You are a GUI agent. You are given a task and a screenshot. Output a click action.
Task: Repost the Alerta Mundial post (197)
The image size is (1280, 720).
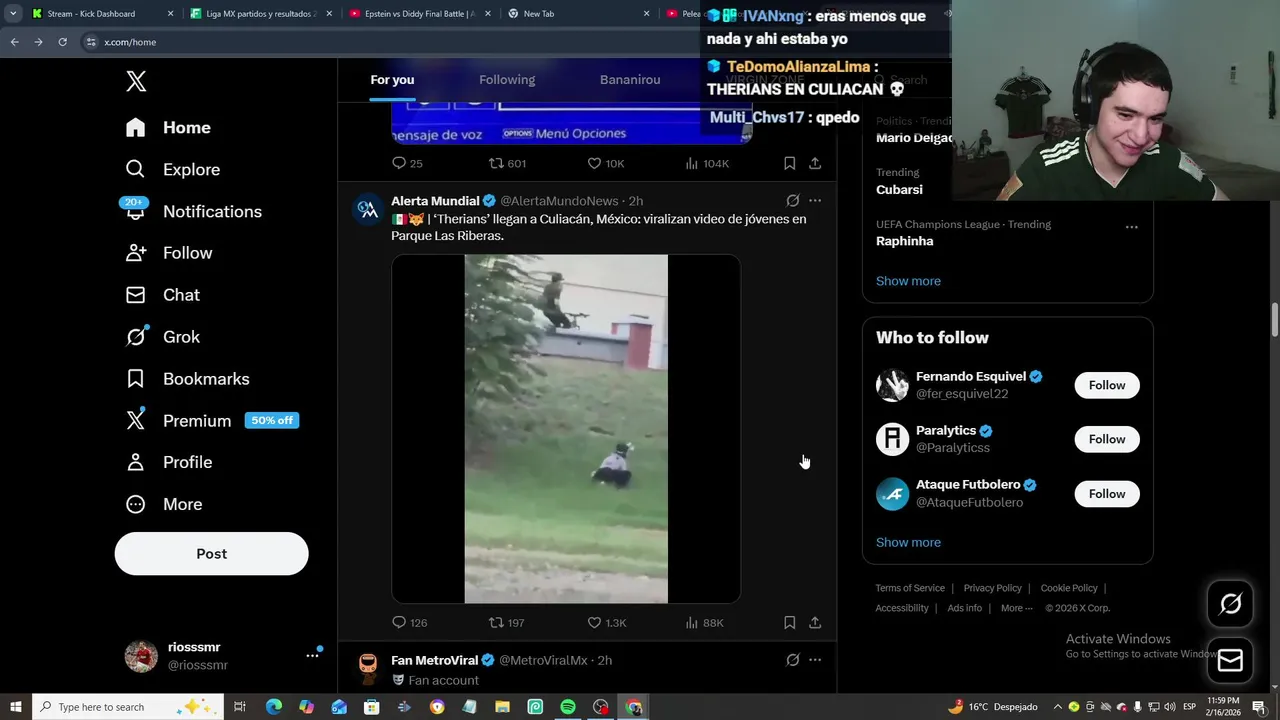pos(506,622)
